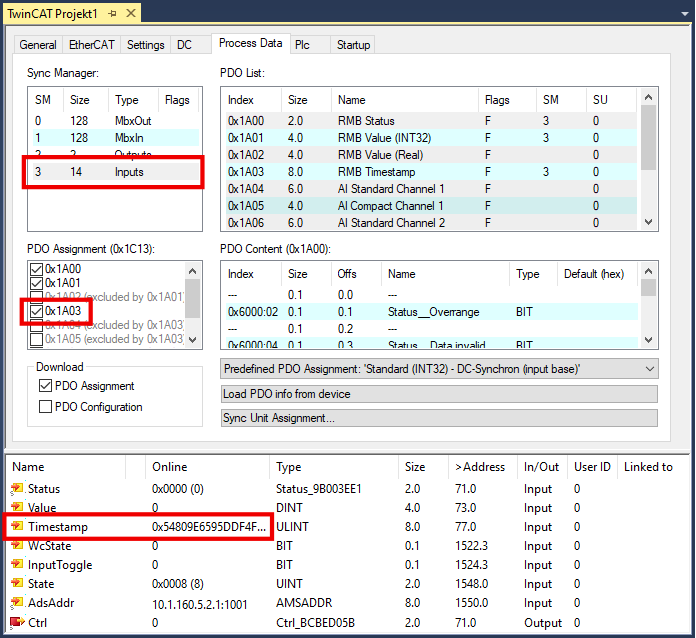Screen dimensions: 696x638
Task: Sort PDO List by Name header
Action: click(405, 100)
